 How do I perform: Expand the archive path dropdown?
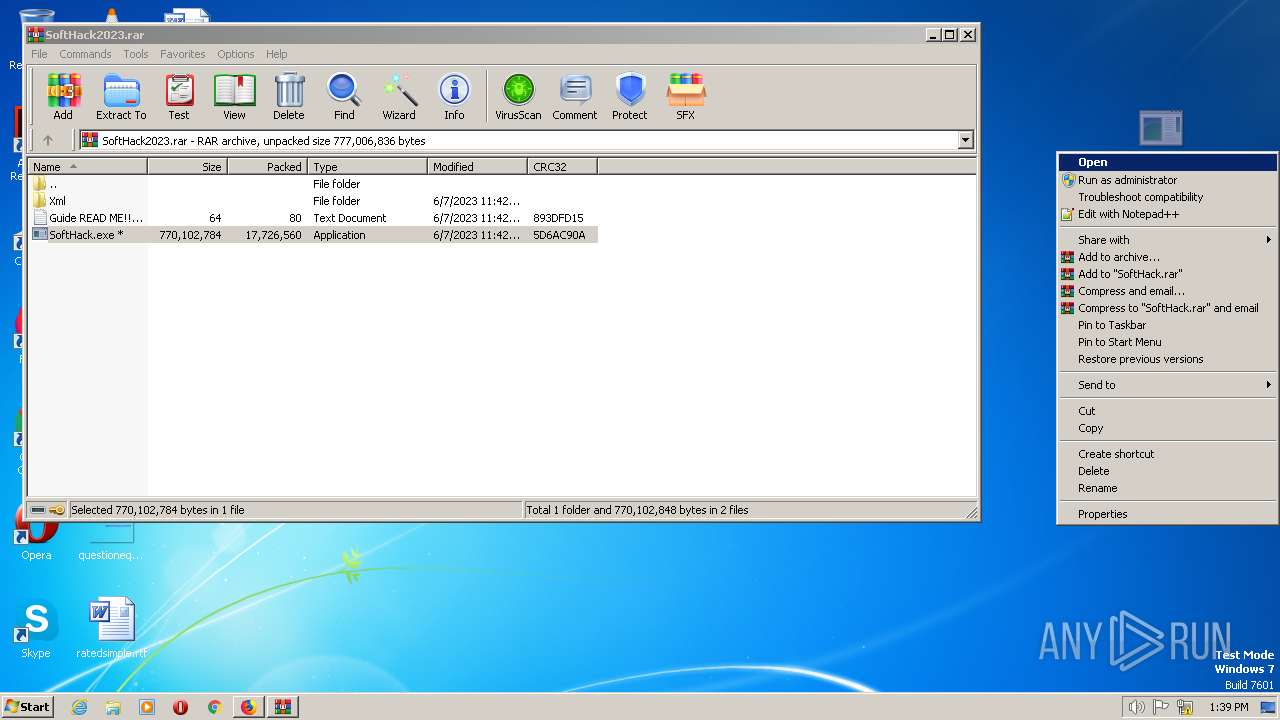[x=966, y=141]
